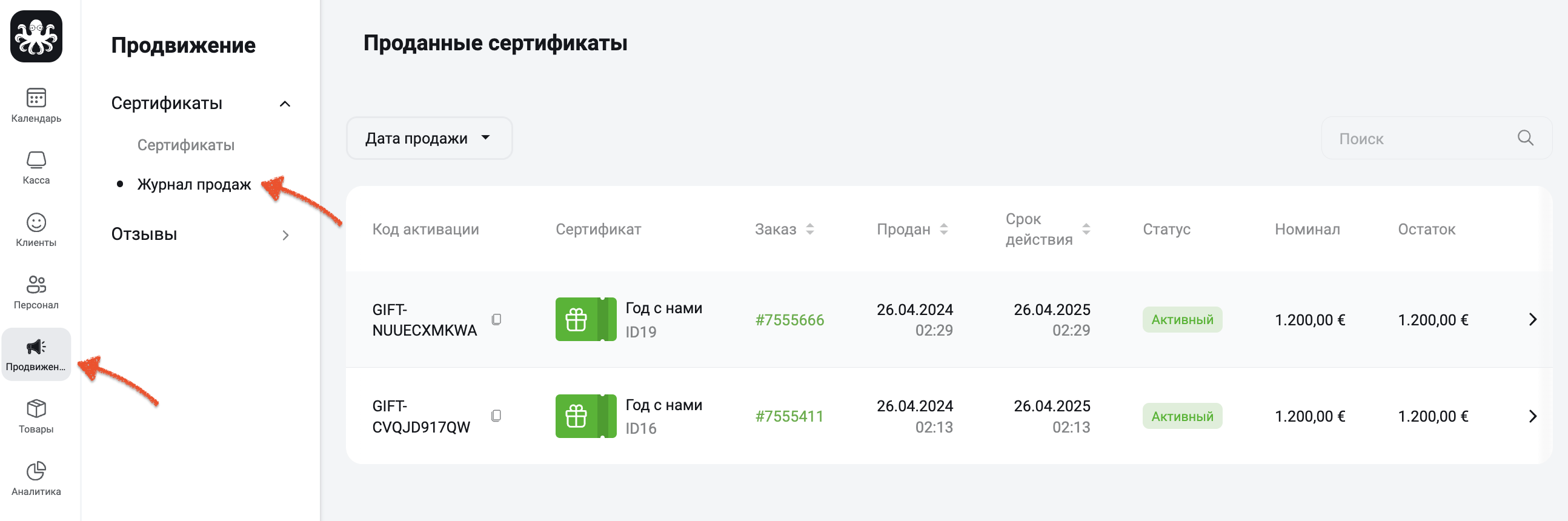Select the Продвижение megaphone icon

pyautogui.click(x=36, y=347)
